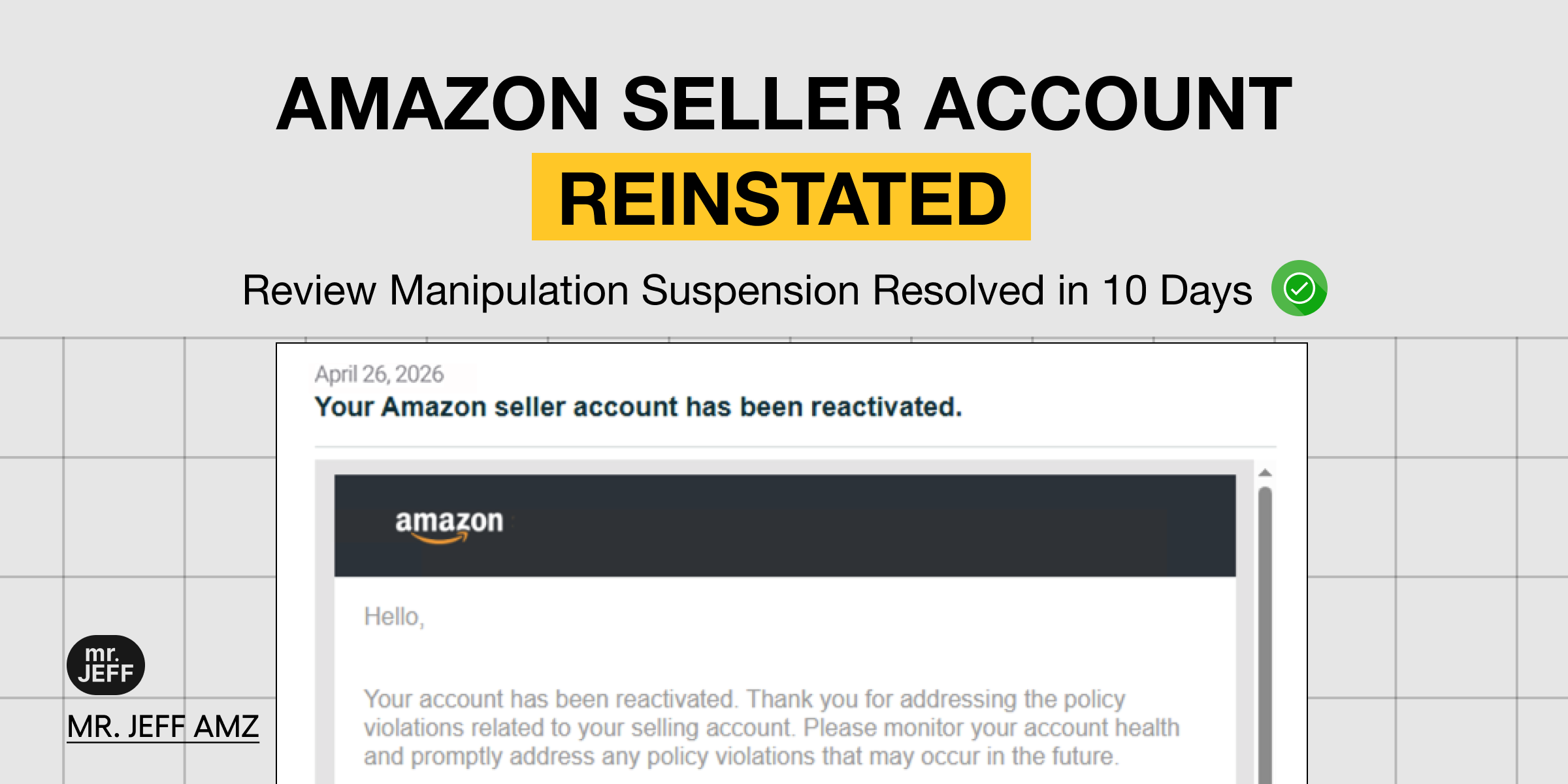
Task: Click the Hello greeting in email
Action: coord(394,617)
